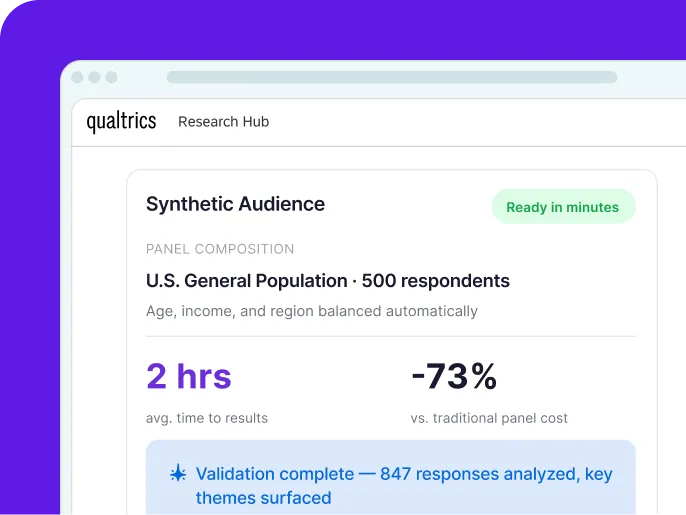This screenshot has width=686, height=515.
Task: Click the green Ready in minutes badge
Action: (x=562, y=207)
